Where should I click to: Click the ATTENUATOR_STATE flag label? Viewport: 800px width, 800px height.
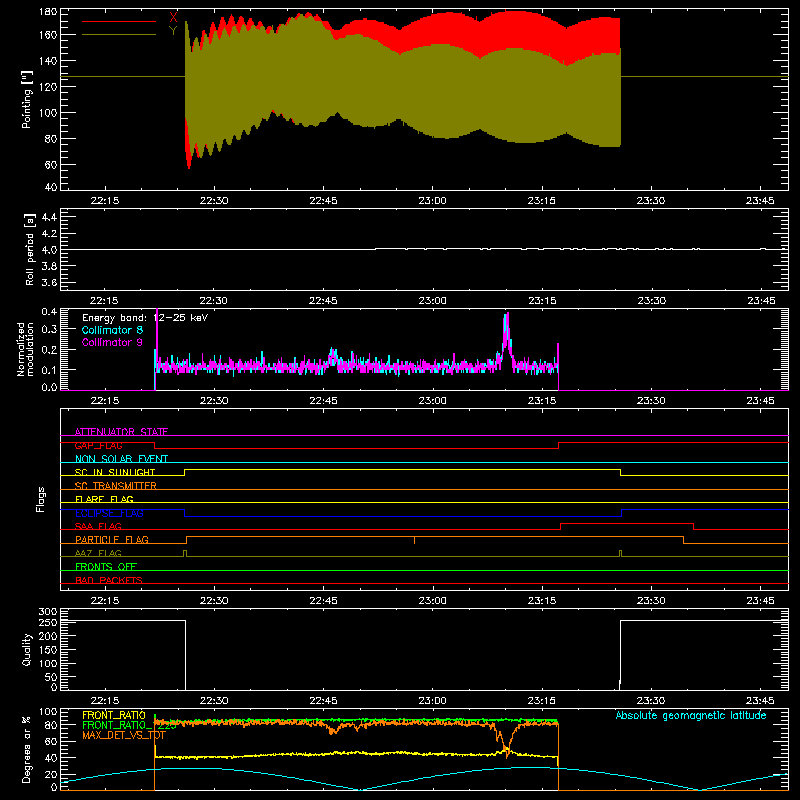pyautogui.click(x=121, y=432)
